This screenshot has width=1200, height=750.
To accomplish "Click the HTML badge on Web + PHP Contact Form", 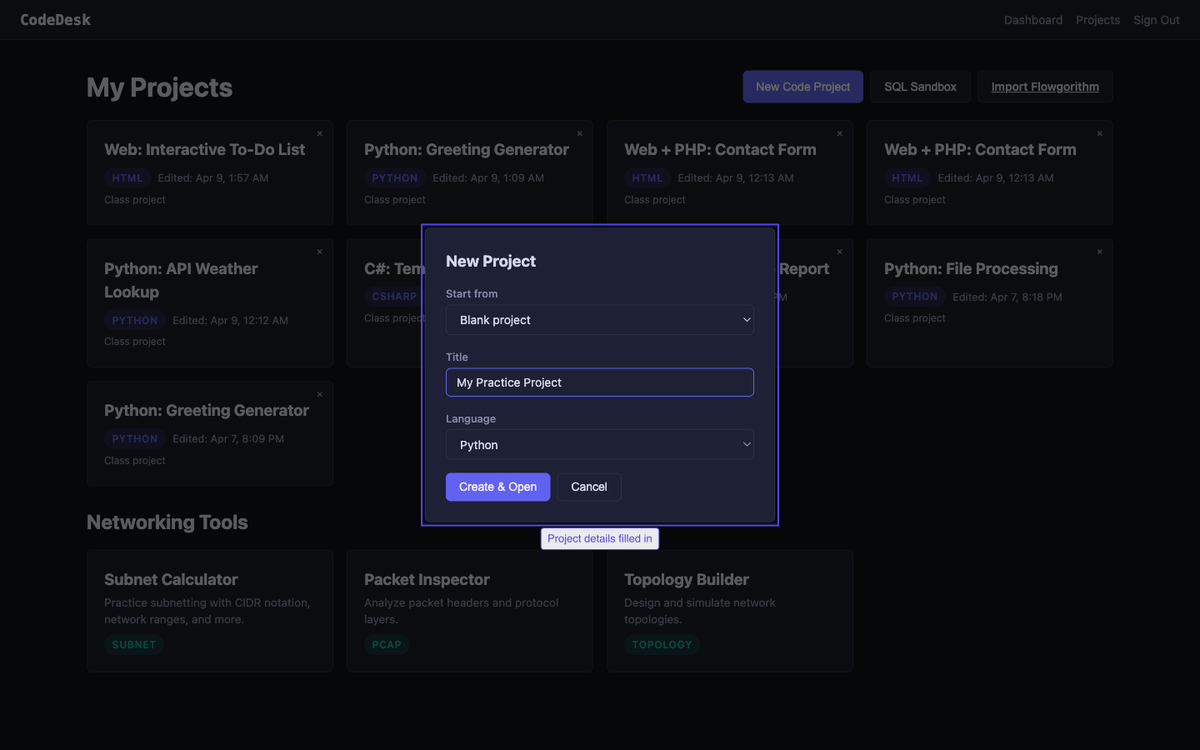I will [647, 177].
